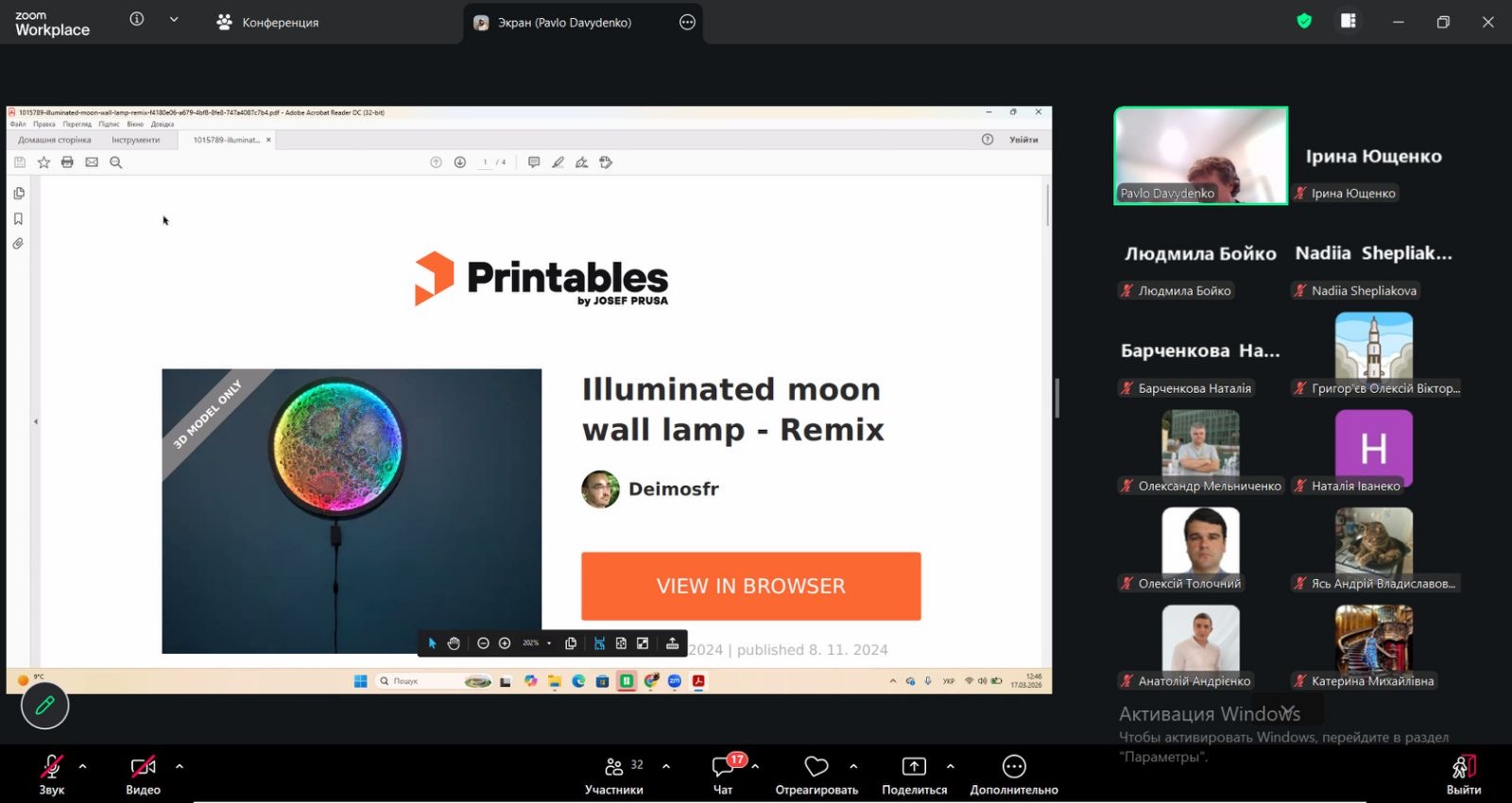Expand audio settings arrow next to the microphone
Screen dimensions: 1512x803
pos(83,766)
